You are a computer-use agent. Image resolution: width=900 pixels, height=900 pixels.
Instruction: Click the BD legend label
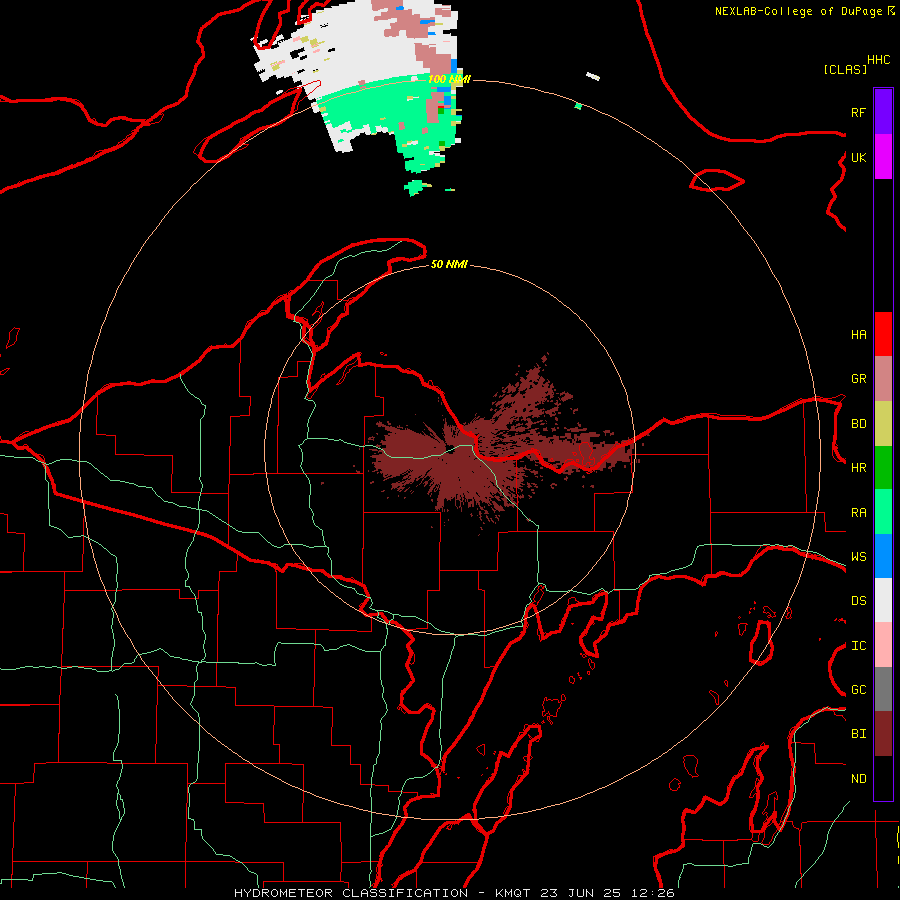[x=858, y=424]
